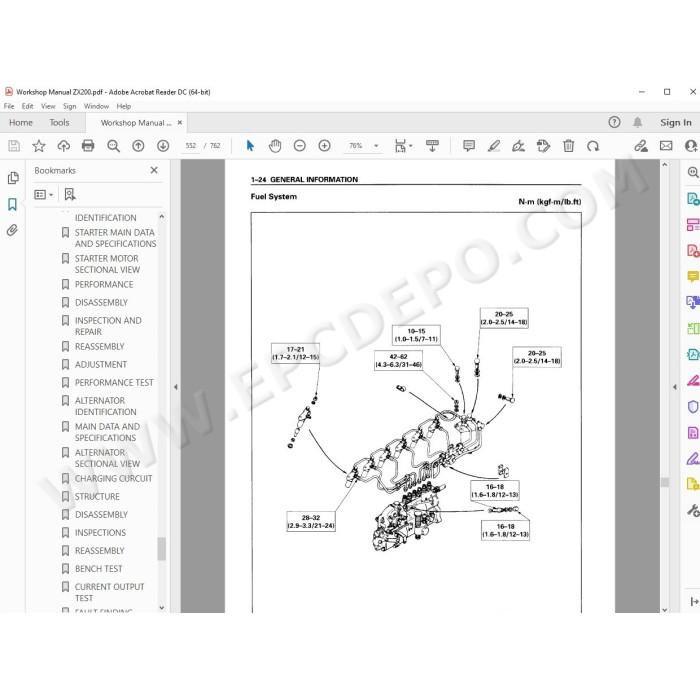This screenshot has height=700, width=700.
Task: Switch to the Home tab
Action: click(21, 122)
